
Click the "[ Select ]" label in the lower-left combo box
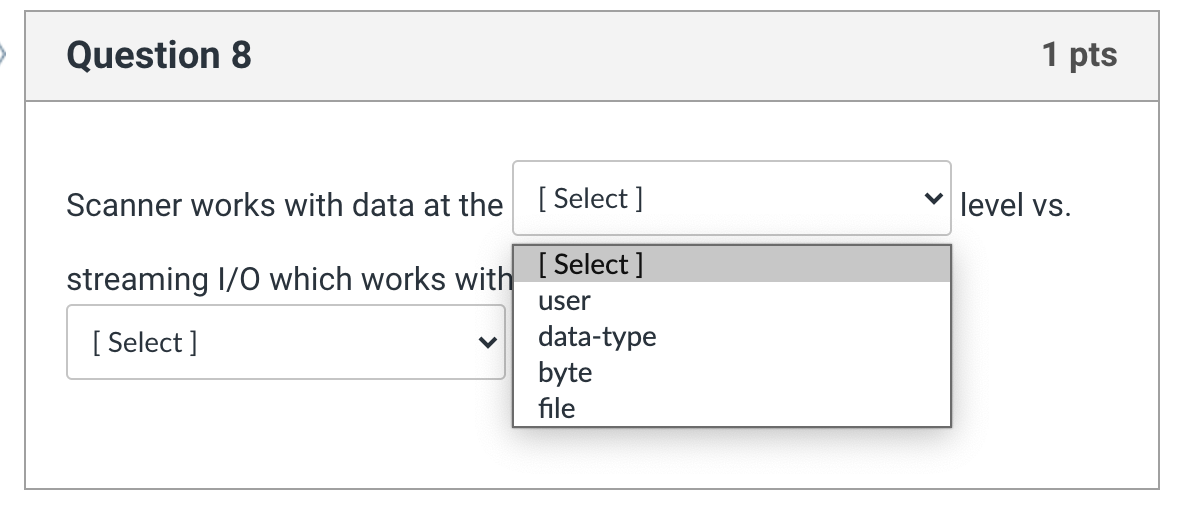145,342
